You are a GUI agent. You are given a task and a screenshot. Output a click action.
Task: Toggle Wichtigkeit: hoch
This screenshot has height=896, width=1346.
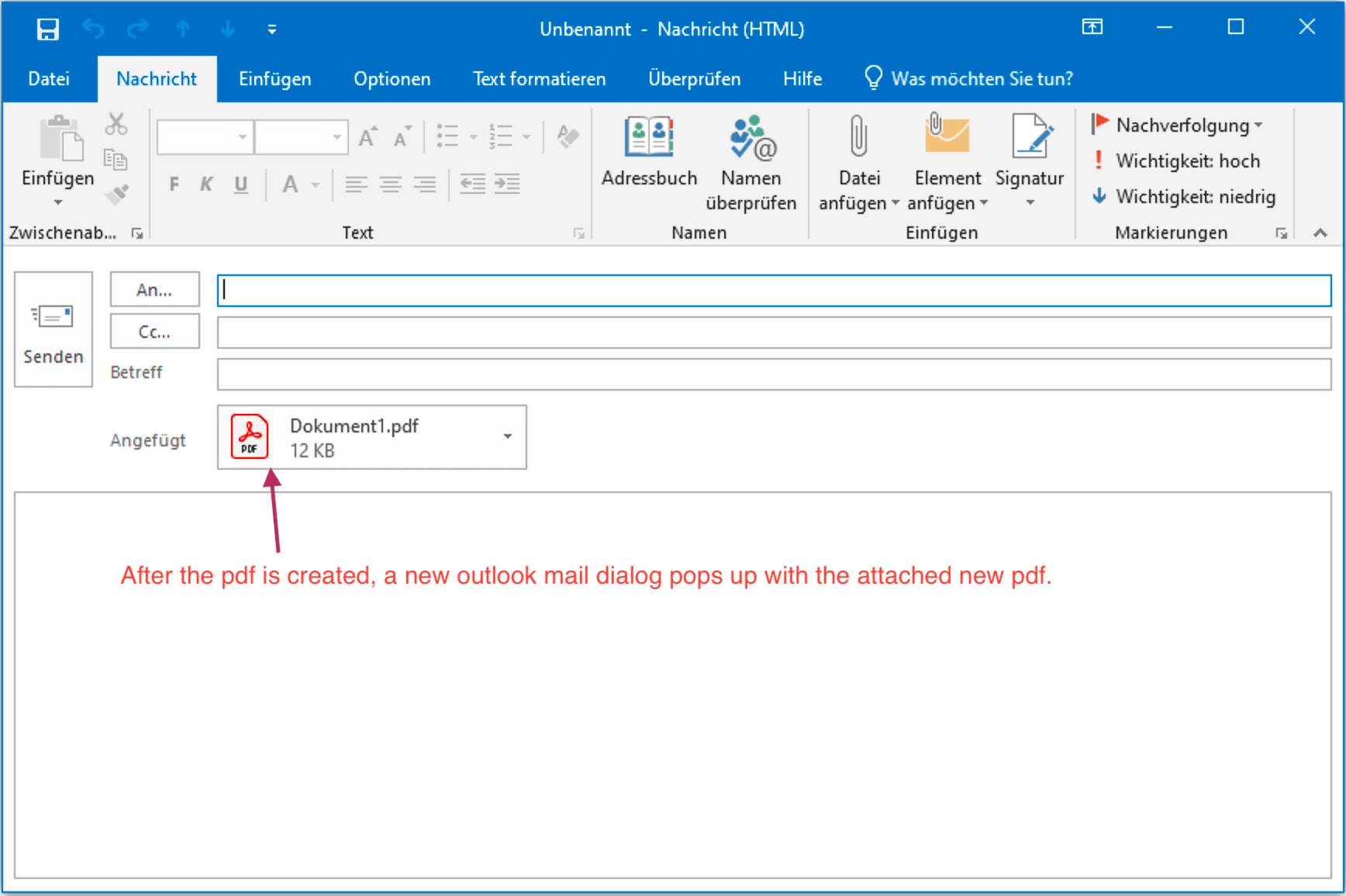point(1175,161)
